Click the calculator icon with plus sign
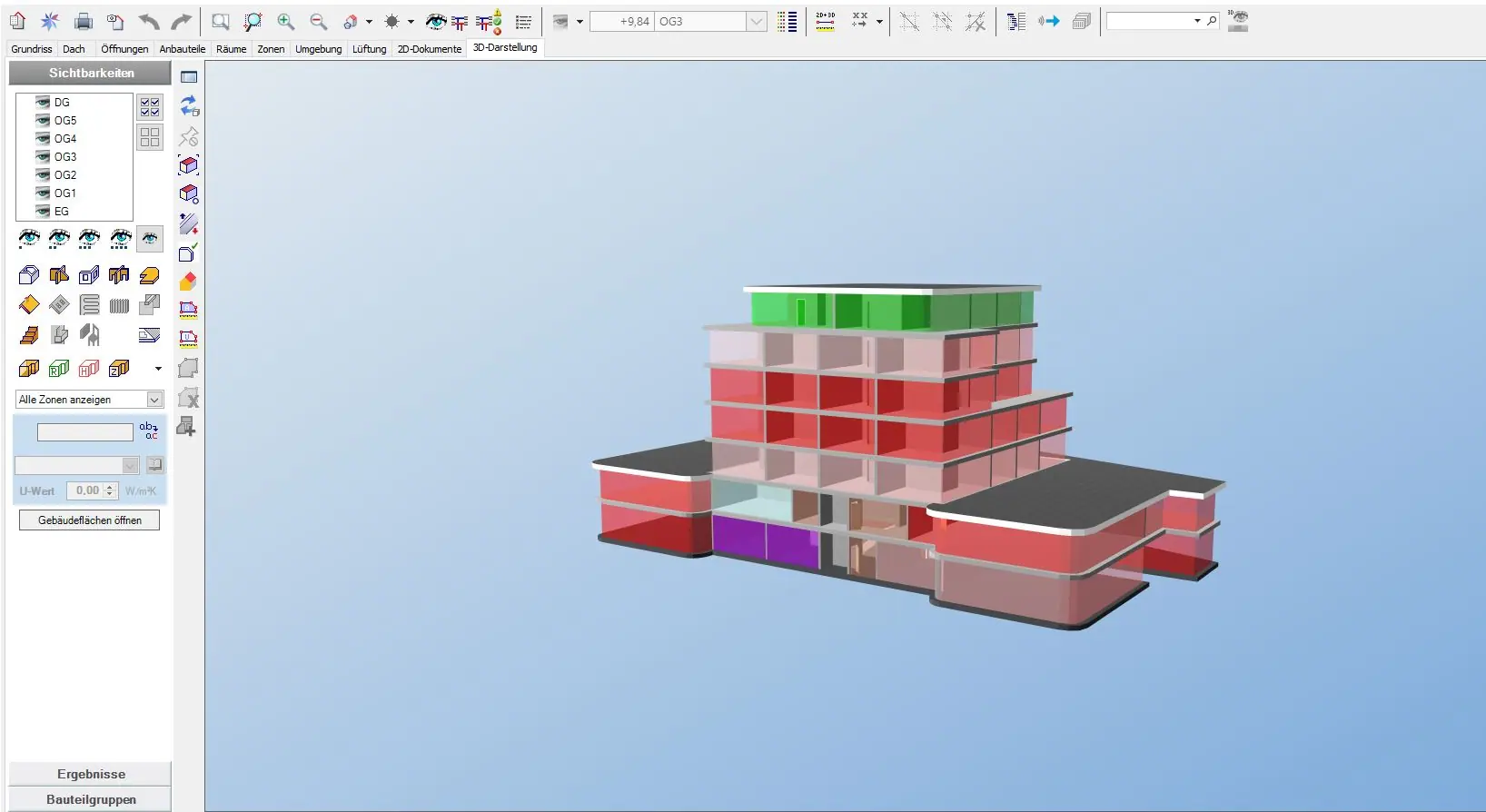This screenshot has width=1486, height=812. (186, 427)
